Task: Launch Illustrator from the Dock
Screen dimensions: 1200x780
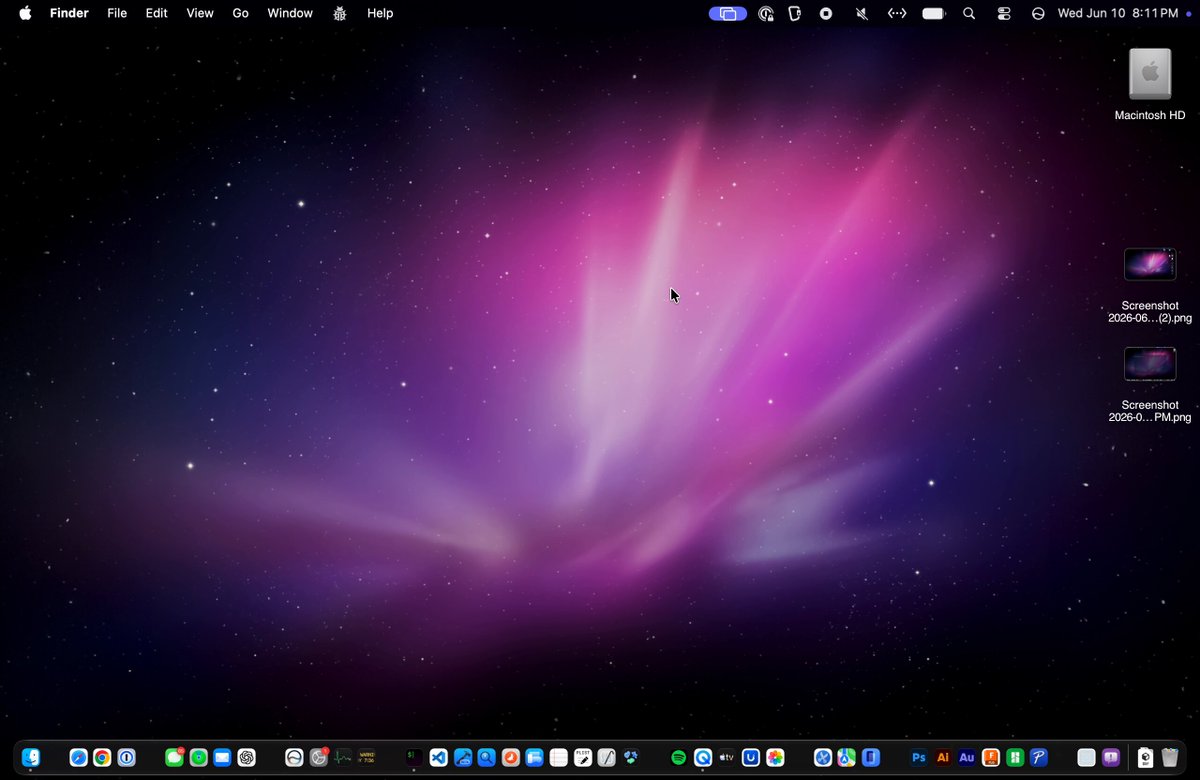Action: click(942, 758)
